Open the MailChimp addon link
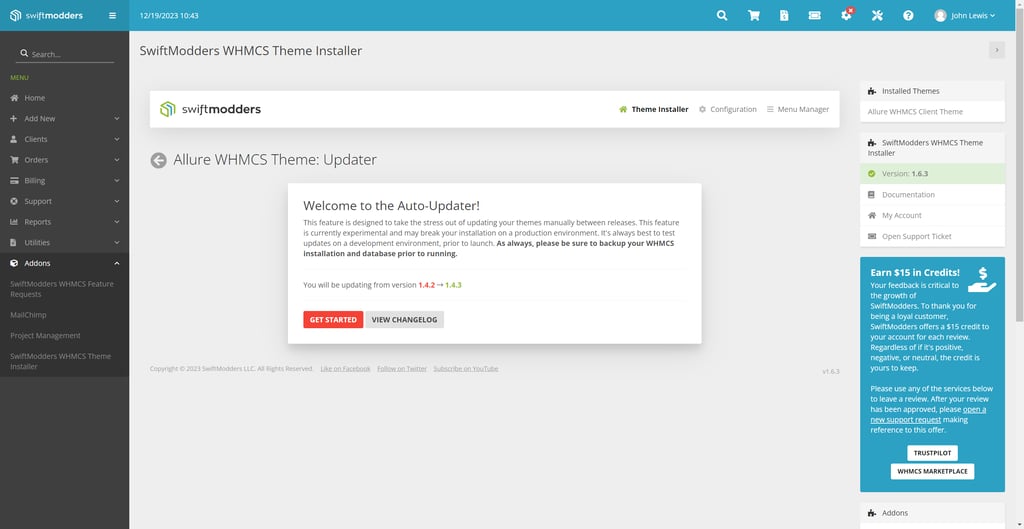Viewport: 1024px width, 529px height. (29, 315)
